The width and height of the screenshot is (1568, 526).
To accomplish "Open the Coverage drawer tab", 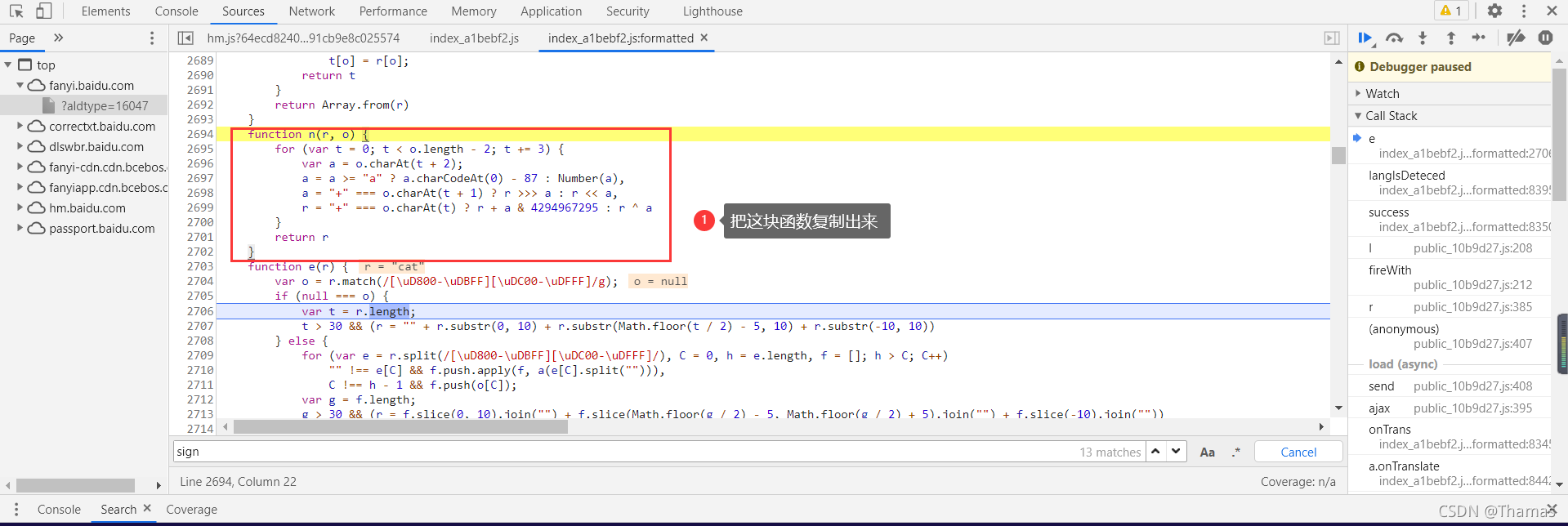I will click(x=191, y=509).
